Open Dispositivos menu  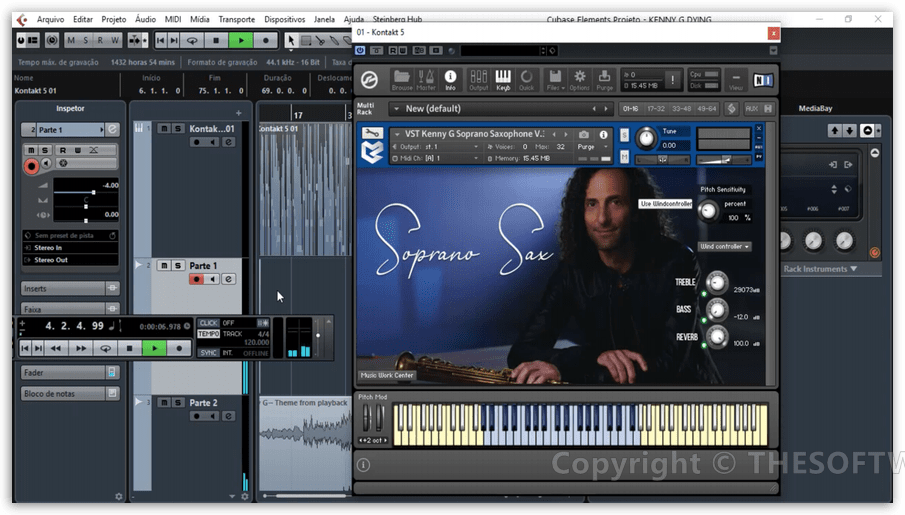[285, 19]
